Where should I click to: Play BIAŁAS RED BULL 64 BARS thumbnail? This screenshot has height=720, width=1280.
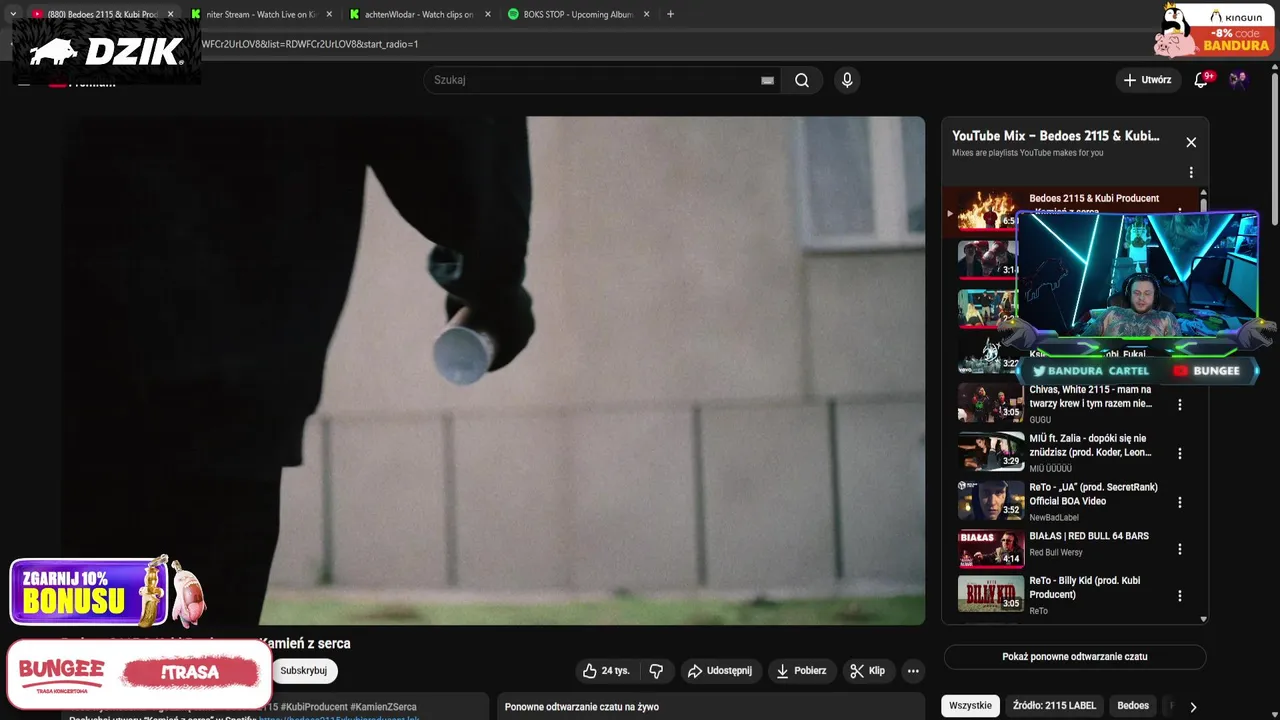click(991, 548)
